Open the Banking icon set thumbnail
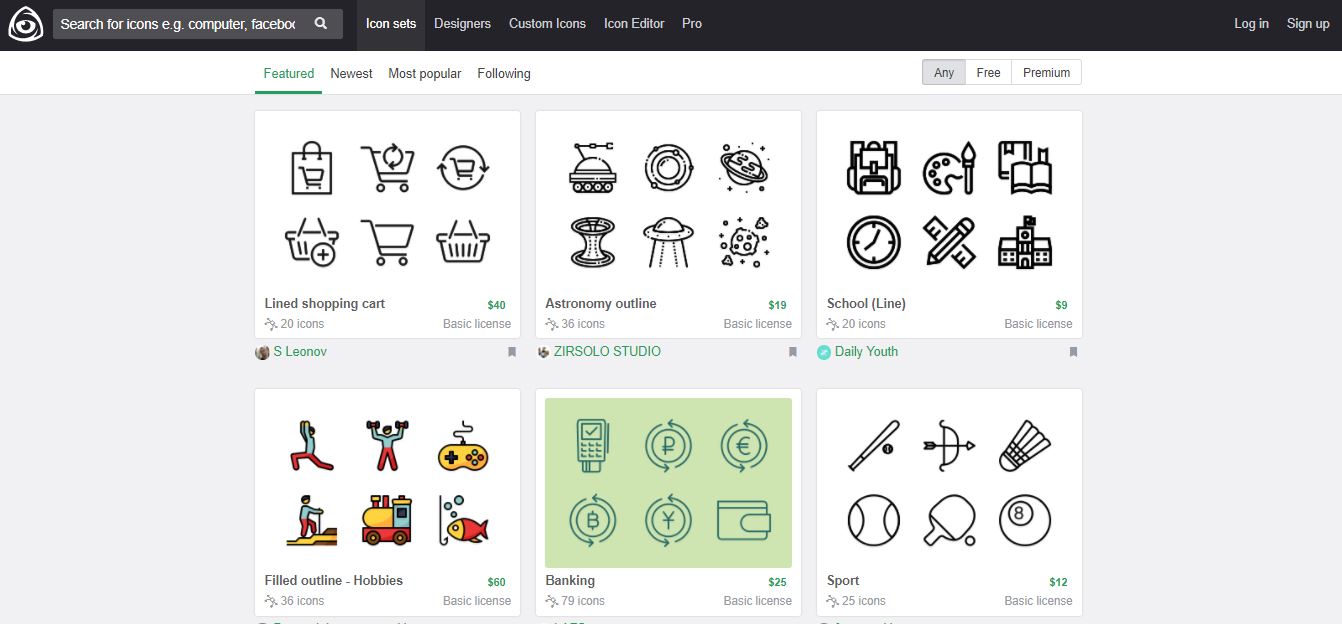This screenshot has width=1342, height=624. pos(668,483)
